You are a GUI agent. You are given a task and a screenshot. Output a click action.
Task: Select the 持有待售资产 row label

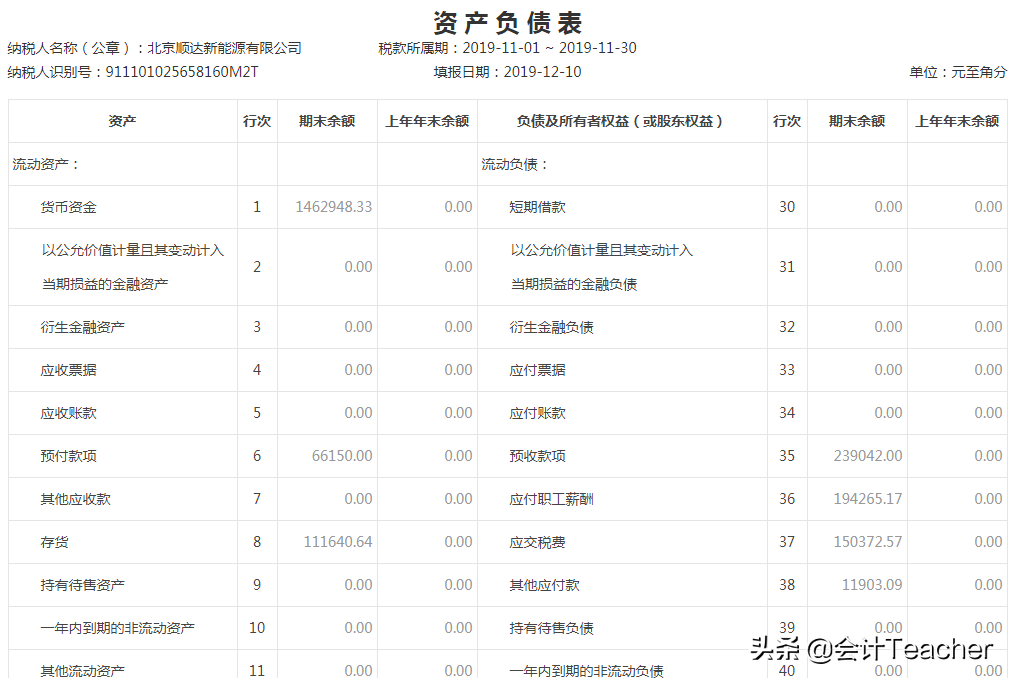click(x=83, y=585)
